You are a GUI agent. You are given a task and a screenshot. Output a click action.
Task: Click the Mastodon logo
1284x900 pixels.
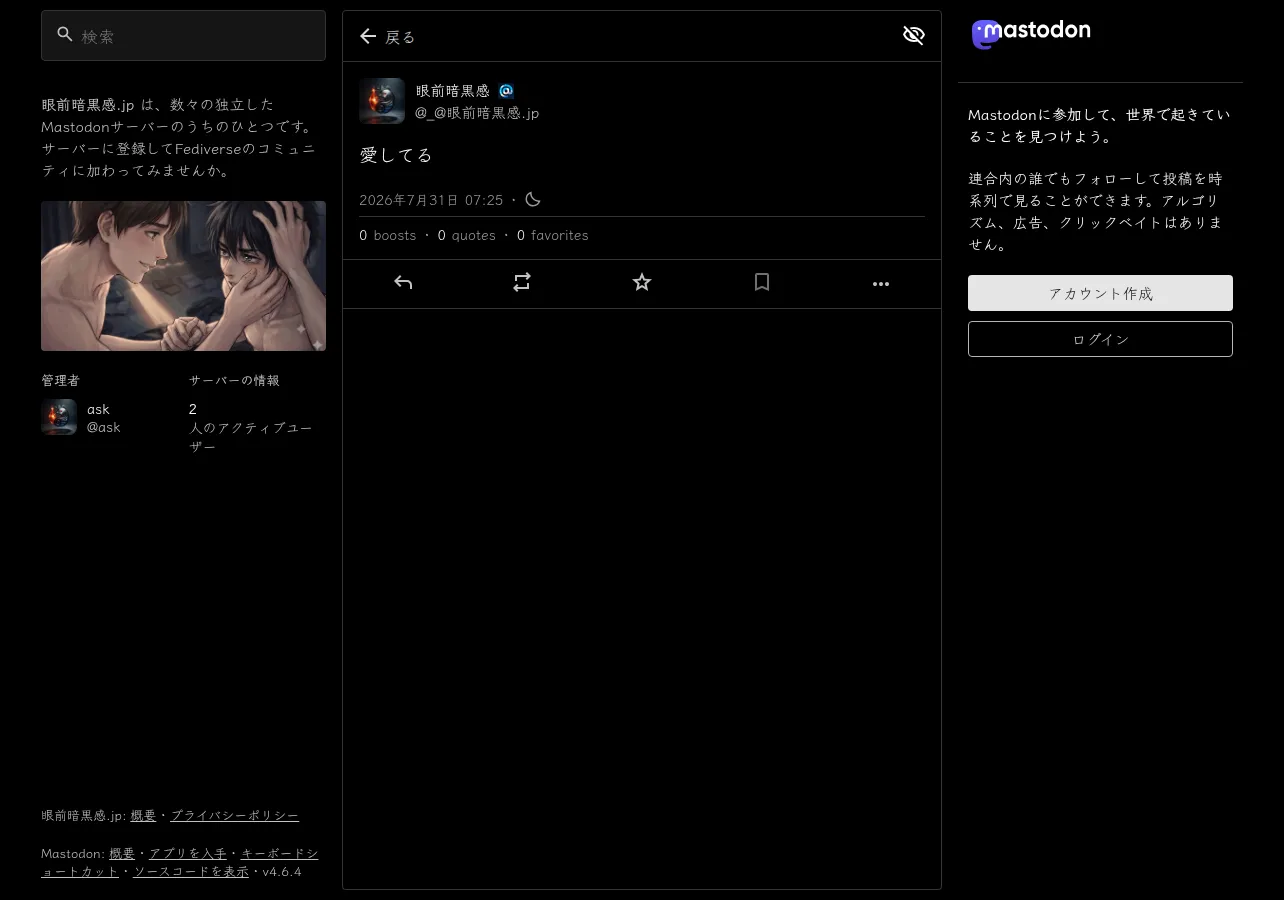click(x=1031, y=34)
